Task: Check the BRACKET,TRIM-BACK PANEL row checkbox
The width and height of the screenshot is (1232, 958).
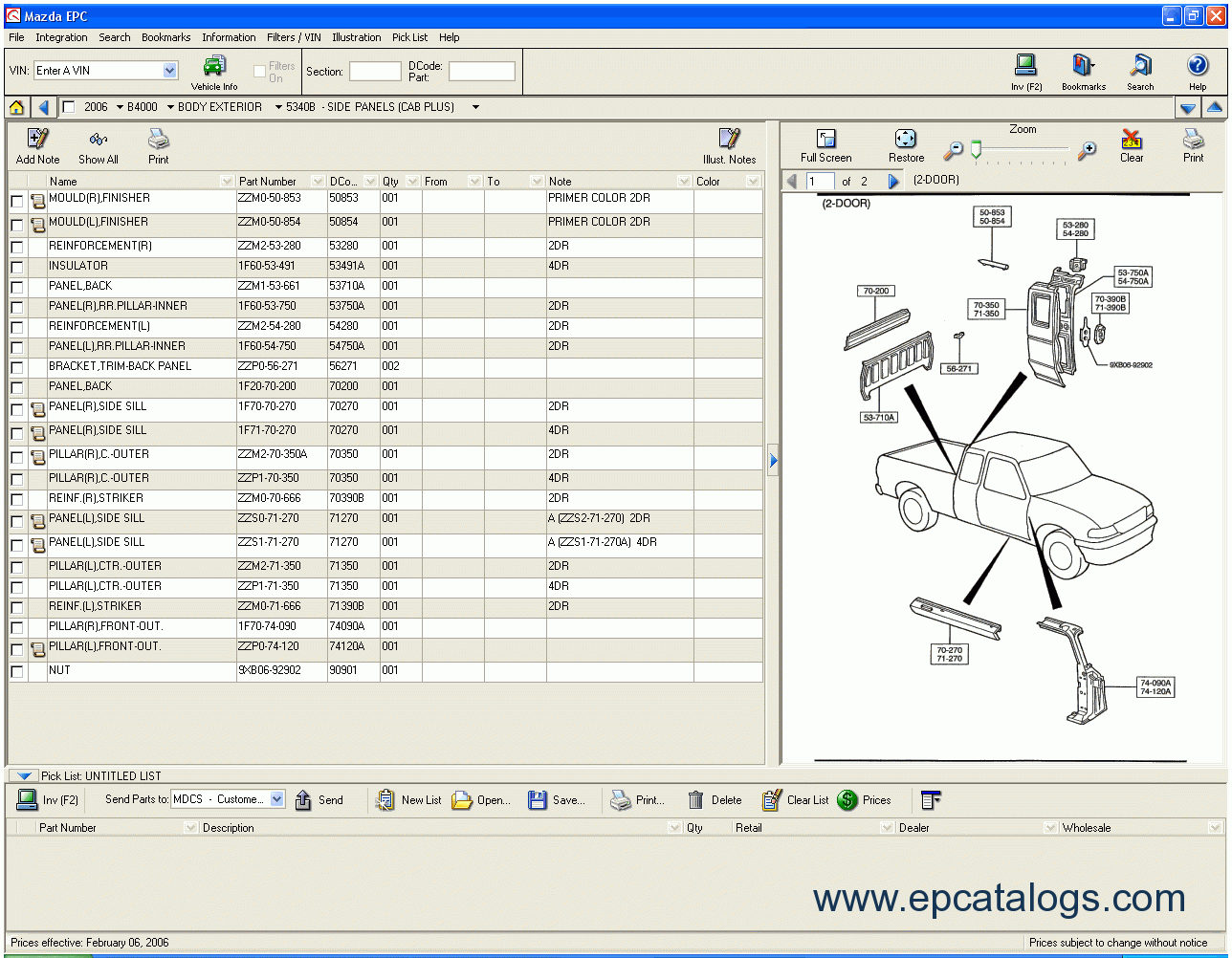Action: [x=17, y=368]
